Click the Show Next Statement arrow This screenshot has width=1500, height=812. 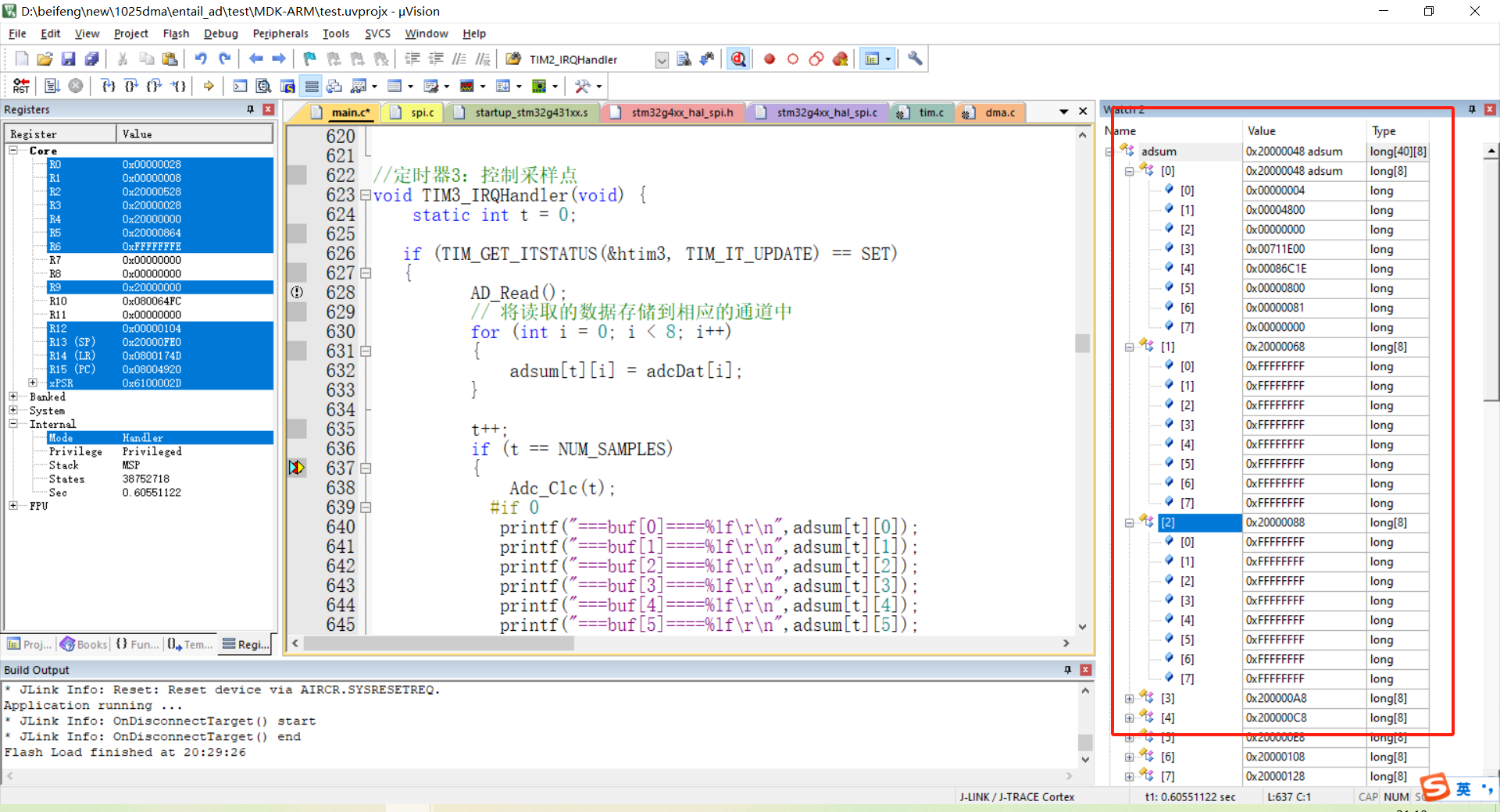coord(209,86)
